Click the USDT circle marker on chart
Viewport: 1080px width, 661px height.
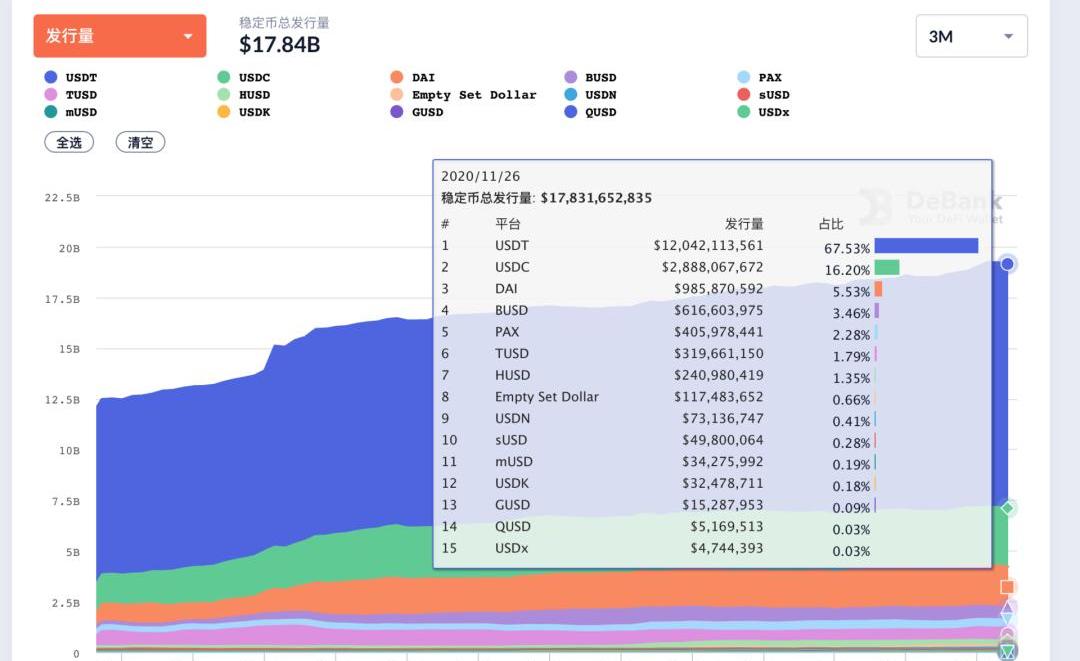coord(1008,264)
